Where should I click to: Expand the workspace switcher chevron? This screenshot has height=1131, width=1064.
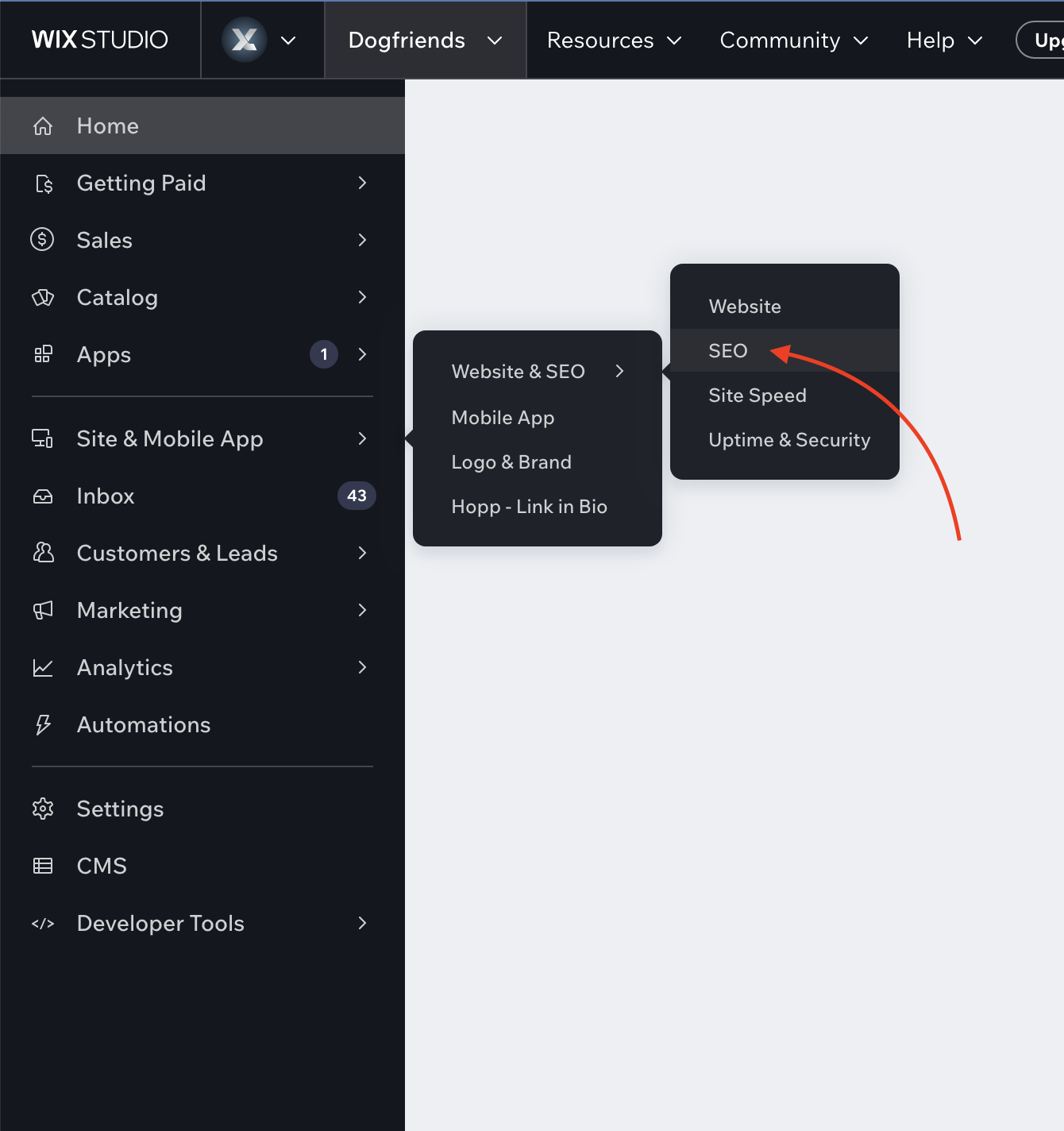(x=289, y=41)
